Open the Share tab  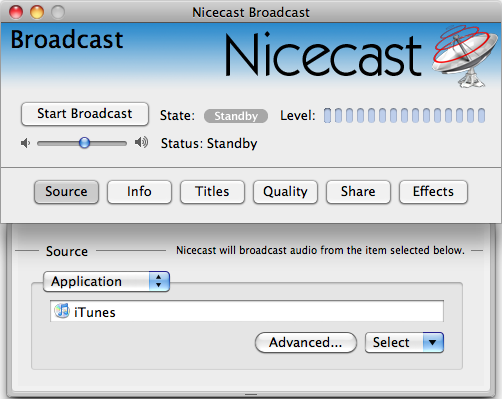point(358,192)
